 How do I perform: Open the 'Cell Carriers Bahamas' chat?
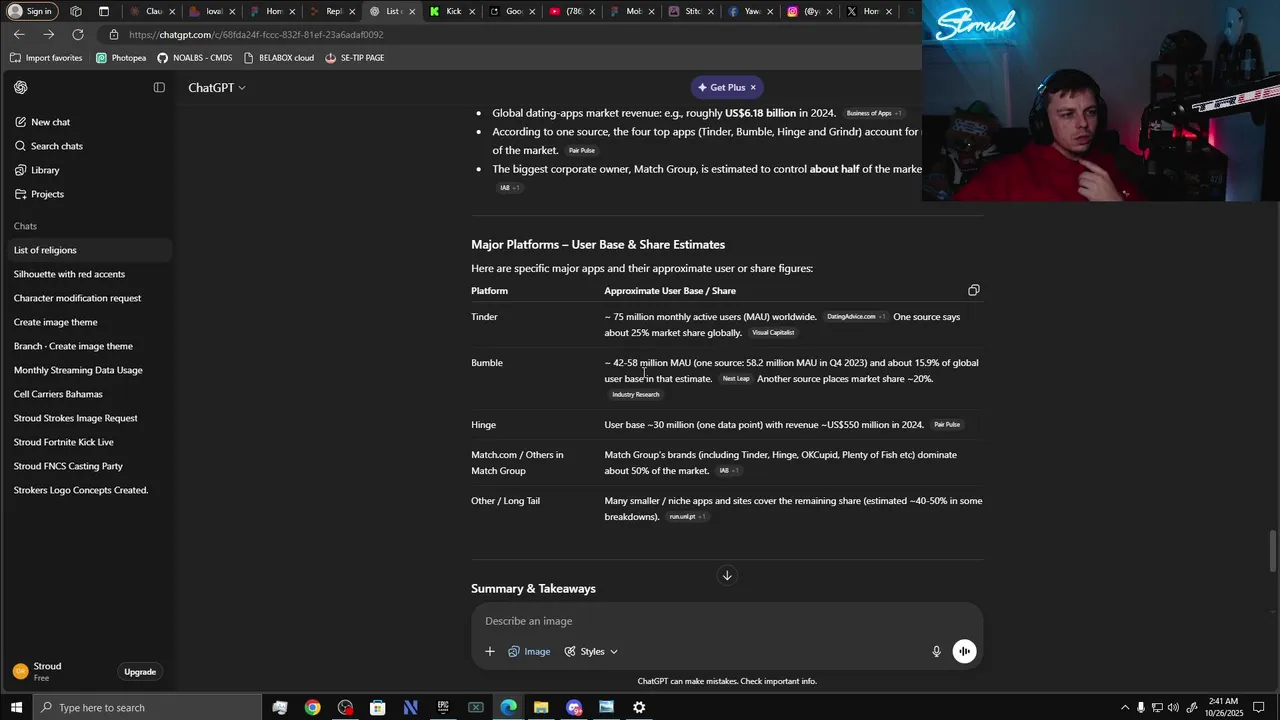pos(58,394)
